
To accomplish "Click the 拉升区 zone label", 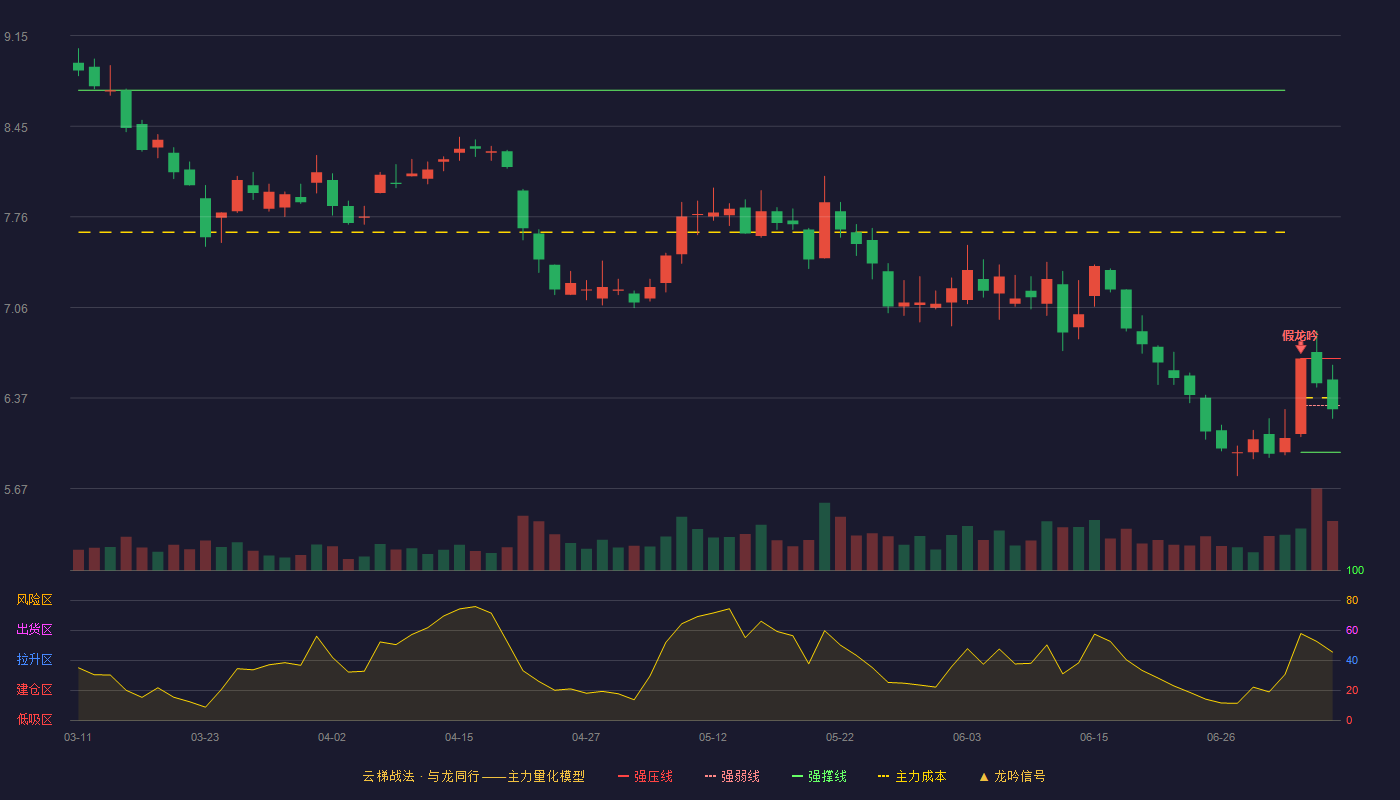I will (34, 660).
